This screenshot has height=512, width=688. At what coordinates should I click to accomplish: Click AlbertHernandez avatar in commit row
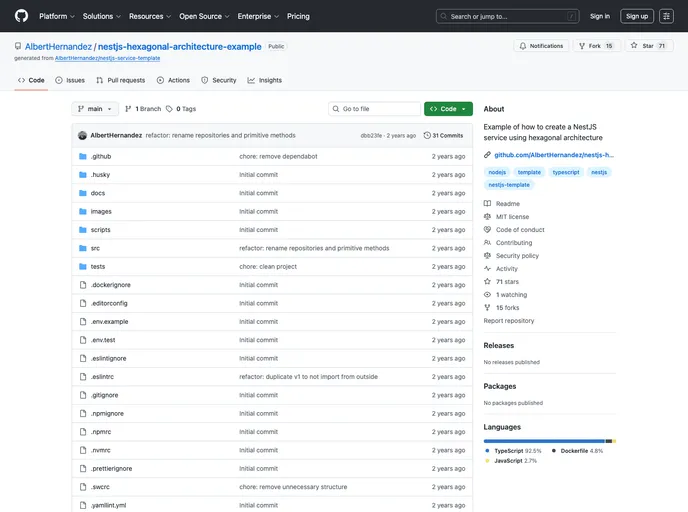(82, 135)
